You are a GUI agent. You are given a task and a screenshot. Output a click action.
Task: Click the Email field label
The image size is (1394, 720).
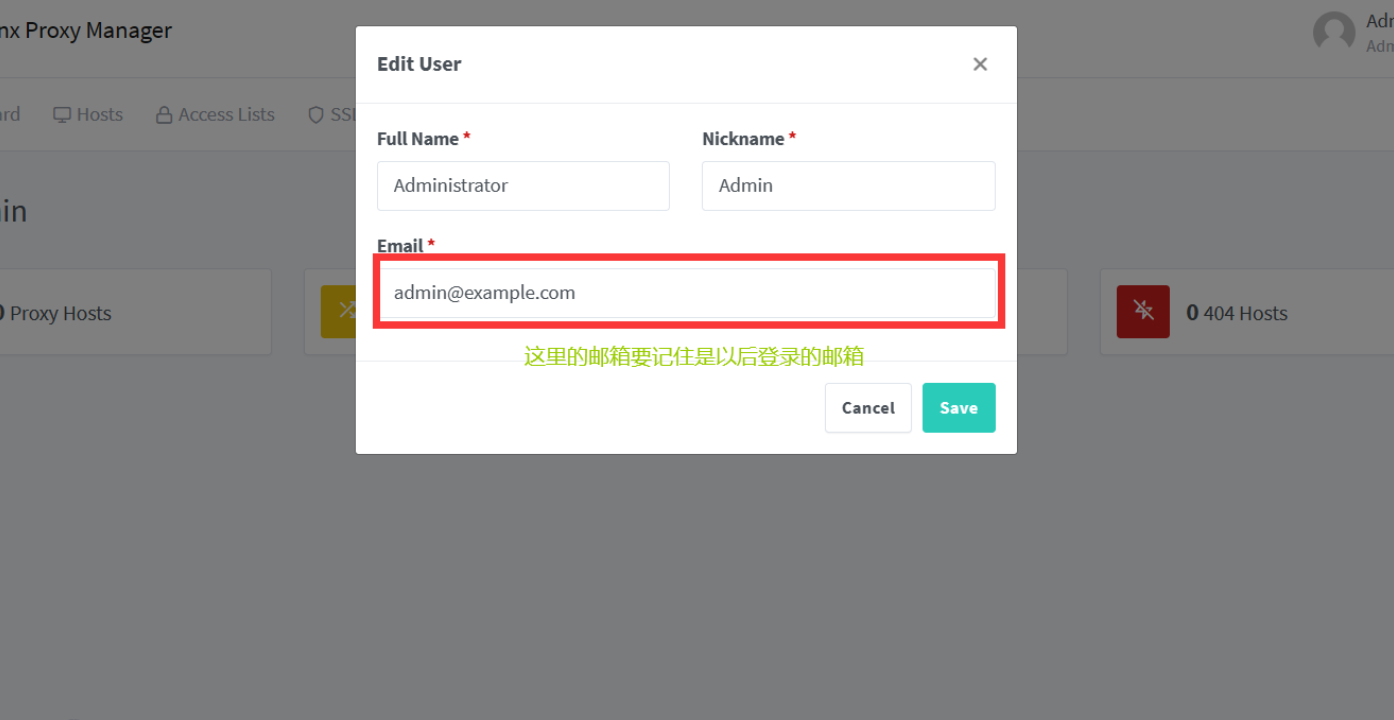click(401, 246)
